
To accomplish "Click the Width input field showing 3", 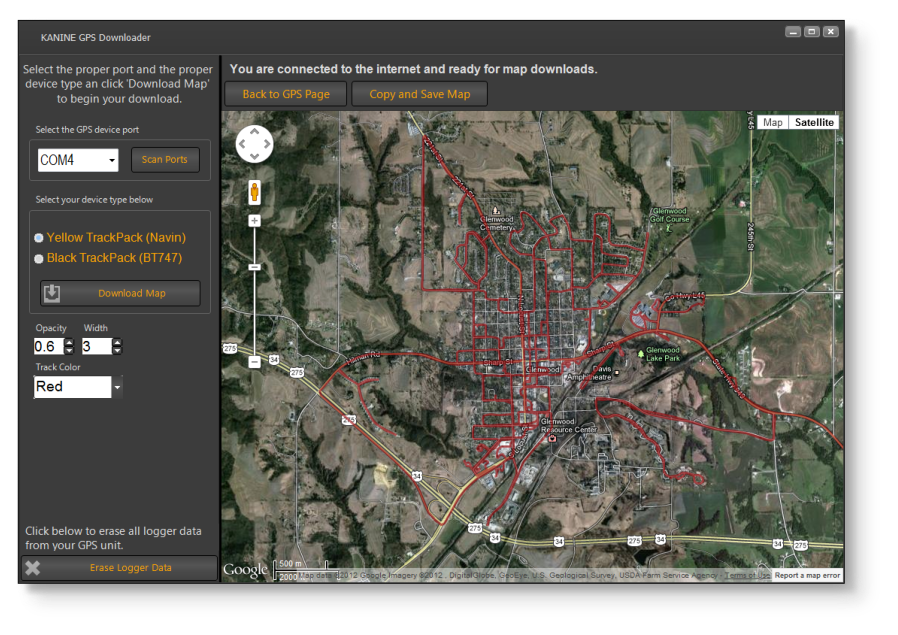I will [97, 346].
